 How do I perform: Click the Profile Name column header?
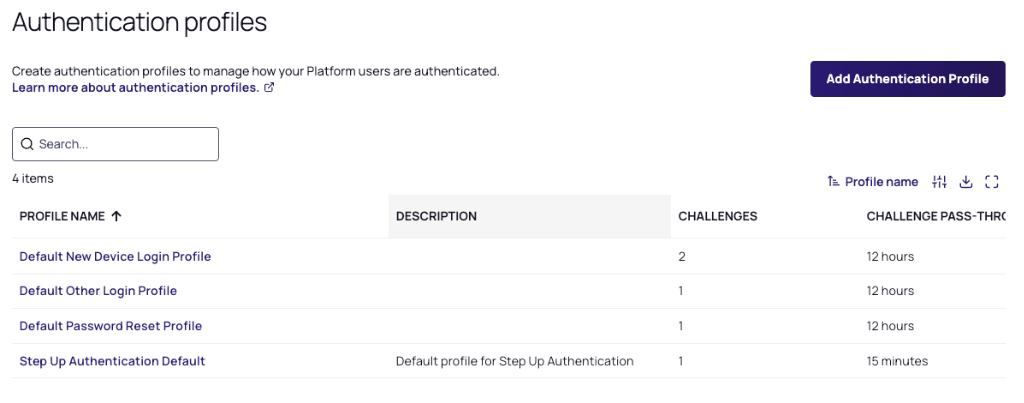click(x=62, y=216)
